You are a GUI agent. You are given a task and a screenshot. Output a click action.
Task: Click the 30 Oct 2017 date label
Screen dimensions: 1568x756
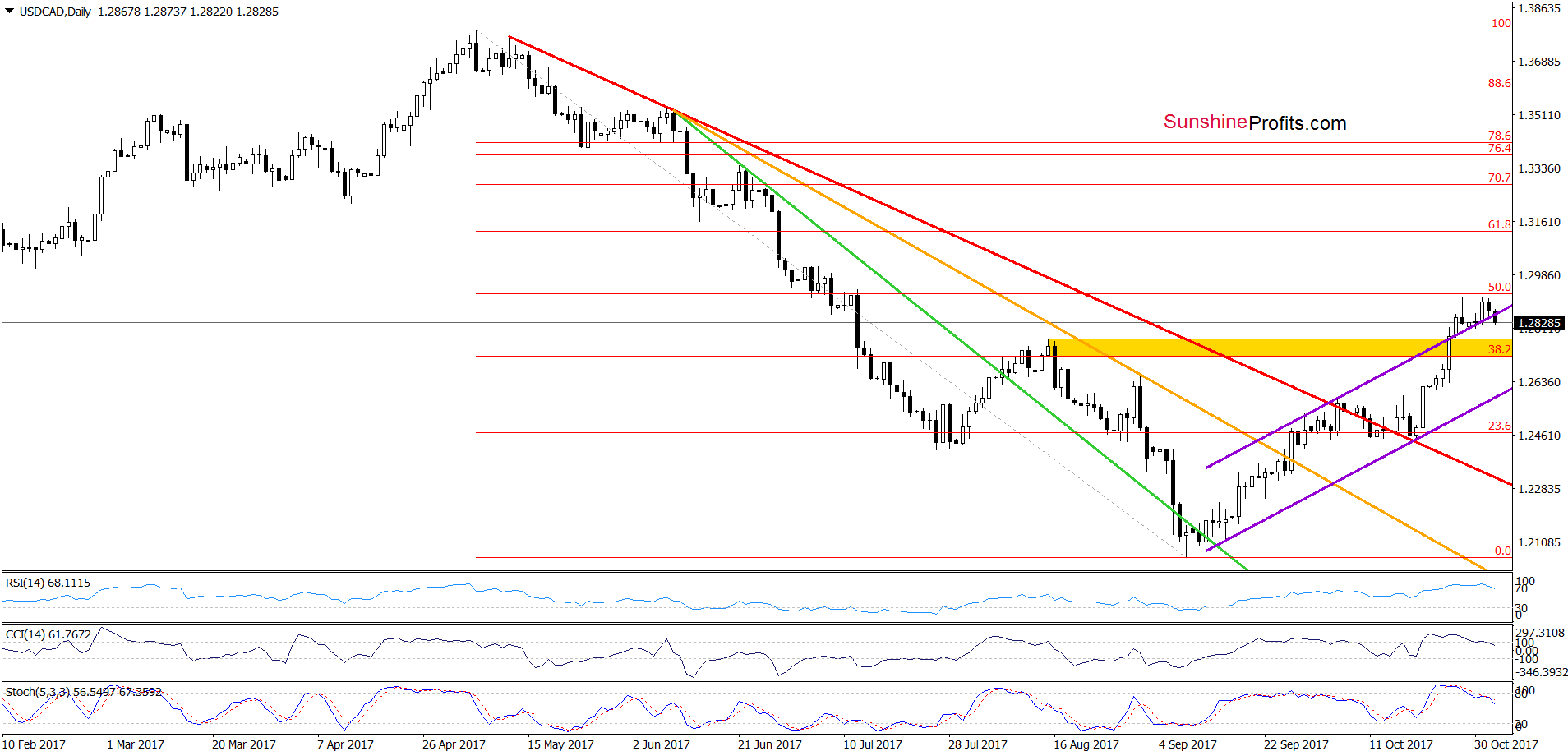1506,744
